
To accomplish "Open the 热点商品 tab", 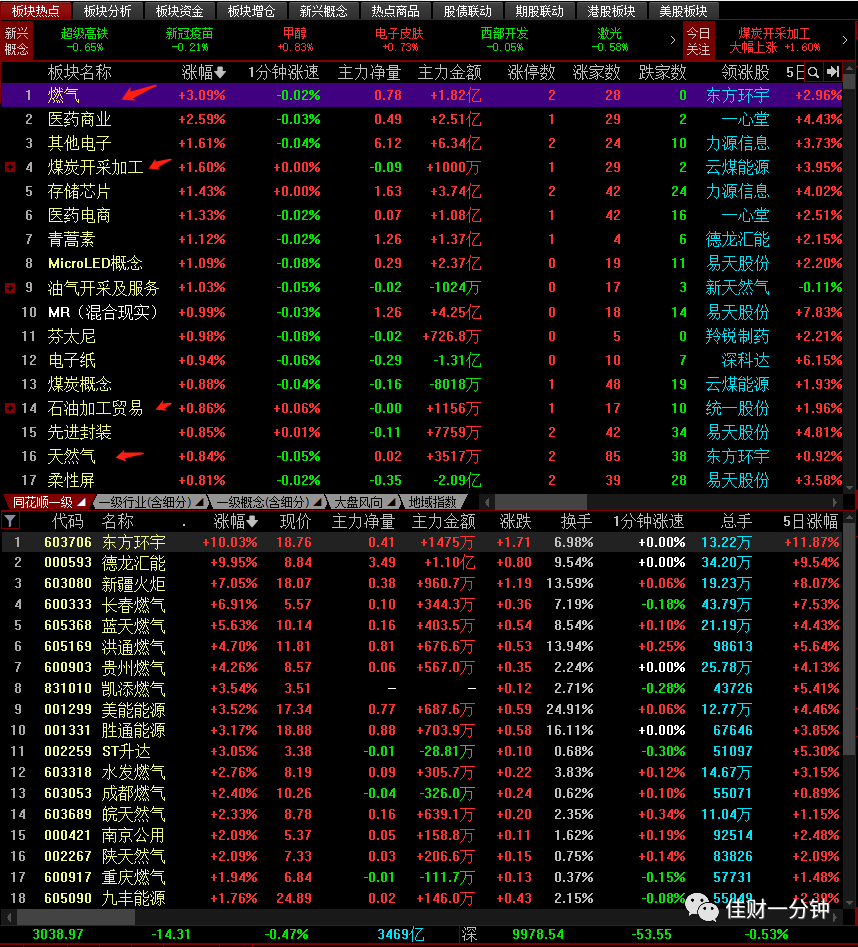I will 395,11.
